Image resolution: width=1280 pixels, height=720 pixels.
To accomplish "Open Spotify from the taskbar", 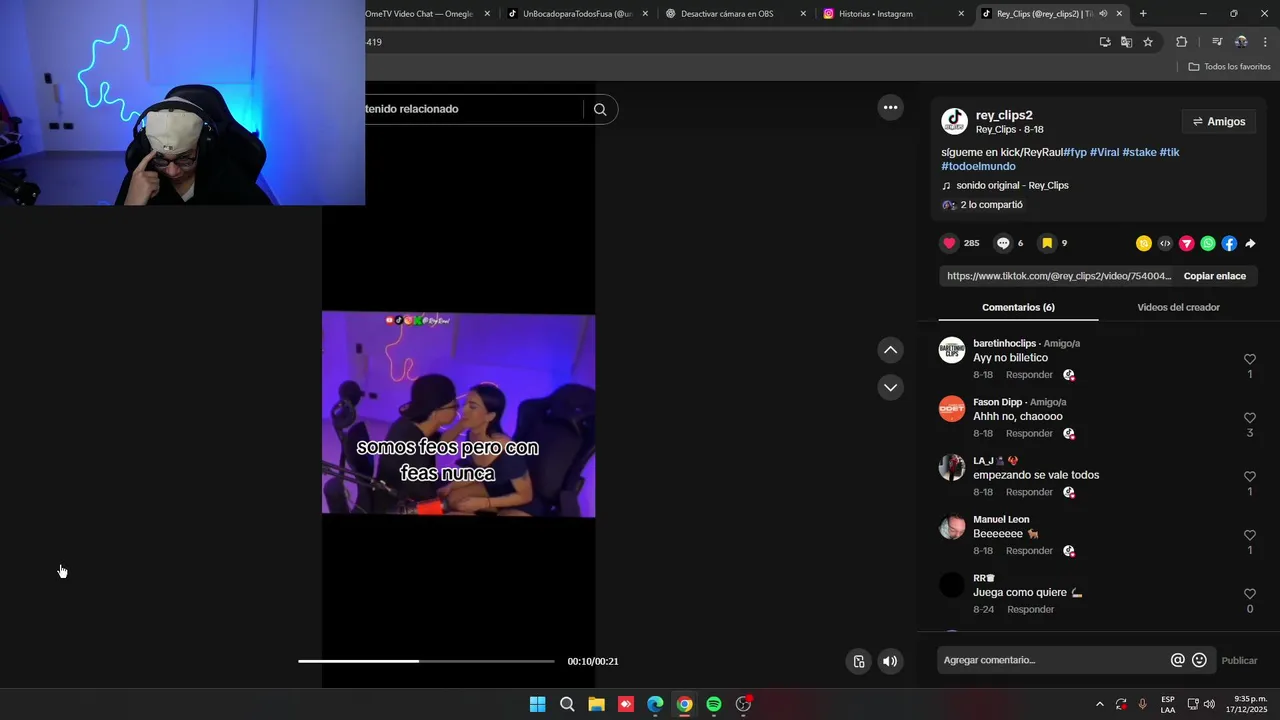I will point(714,704).
